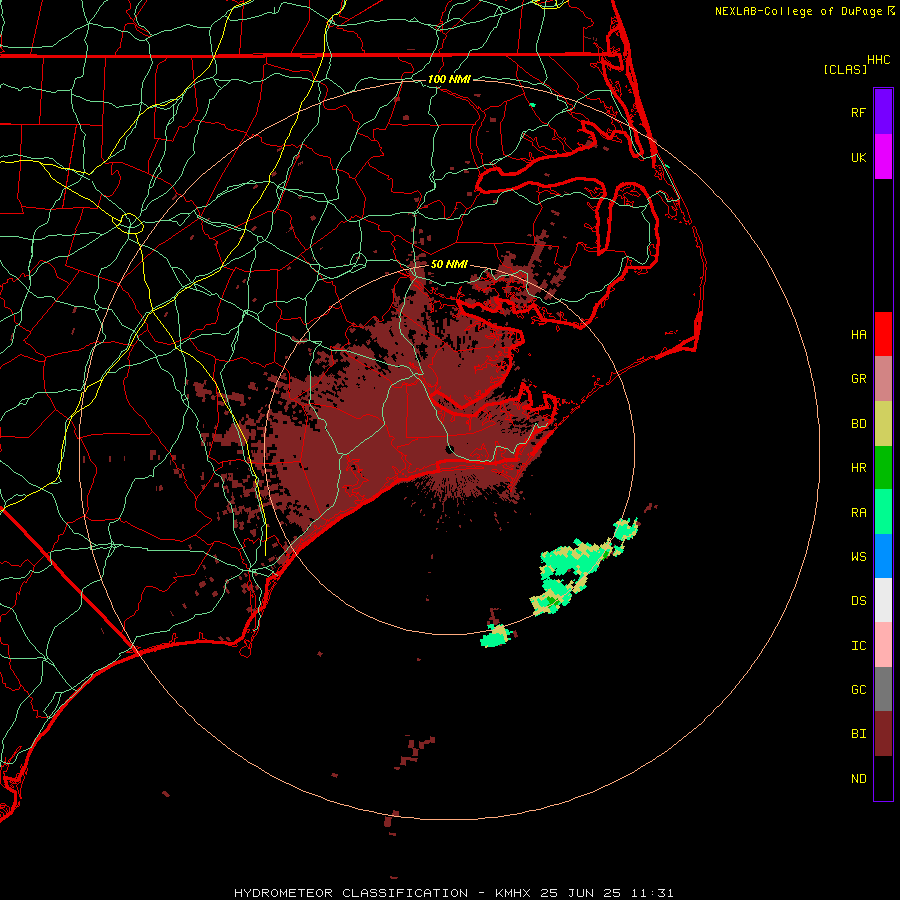Click the DS white legend swatch
The width and height of the screenshot is (900, 900).
[883, 600]
